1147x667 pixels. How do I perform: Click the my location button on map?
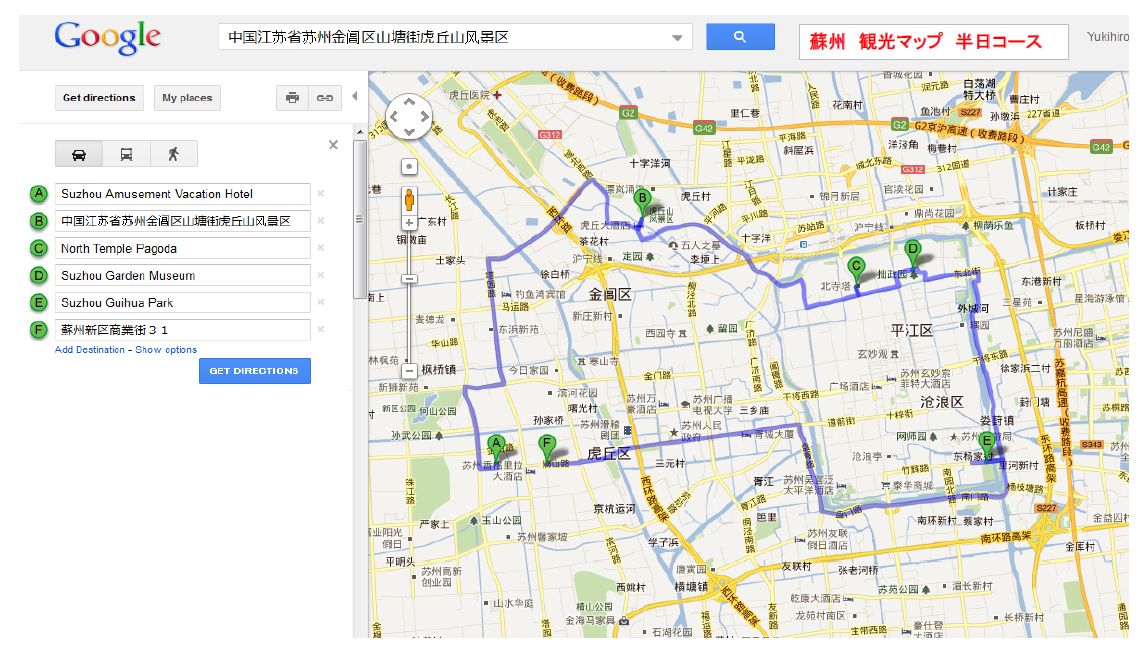(410, 167)
